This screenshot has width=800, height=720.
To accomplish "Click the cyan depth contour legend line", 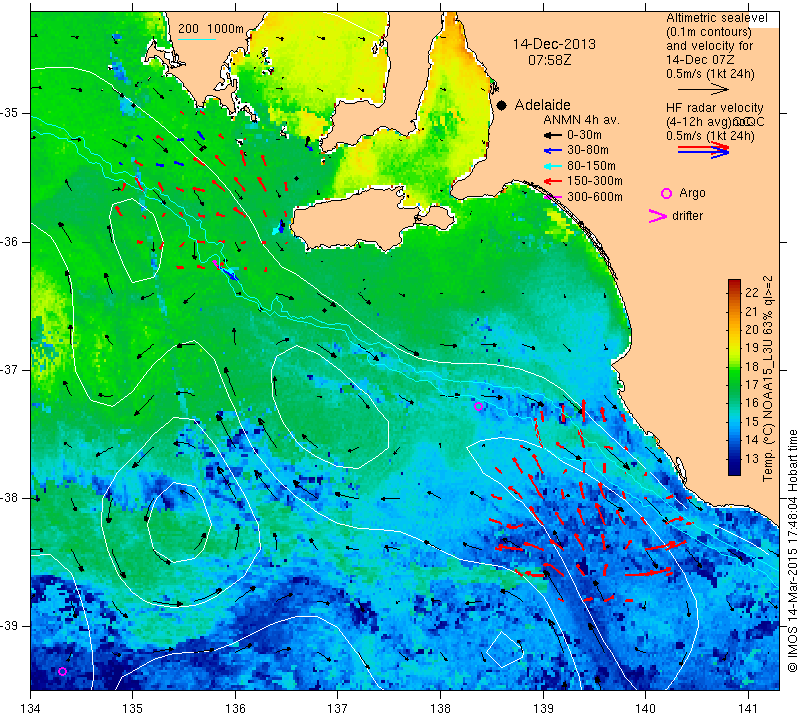I will pyautogui.click(x=196, y=39).
